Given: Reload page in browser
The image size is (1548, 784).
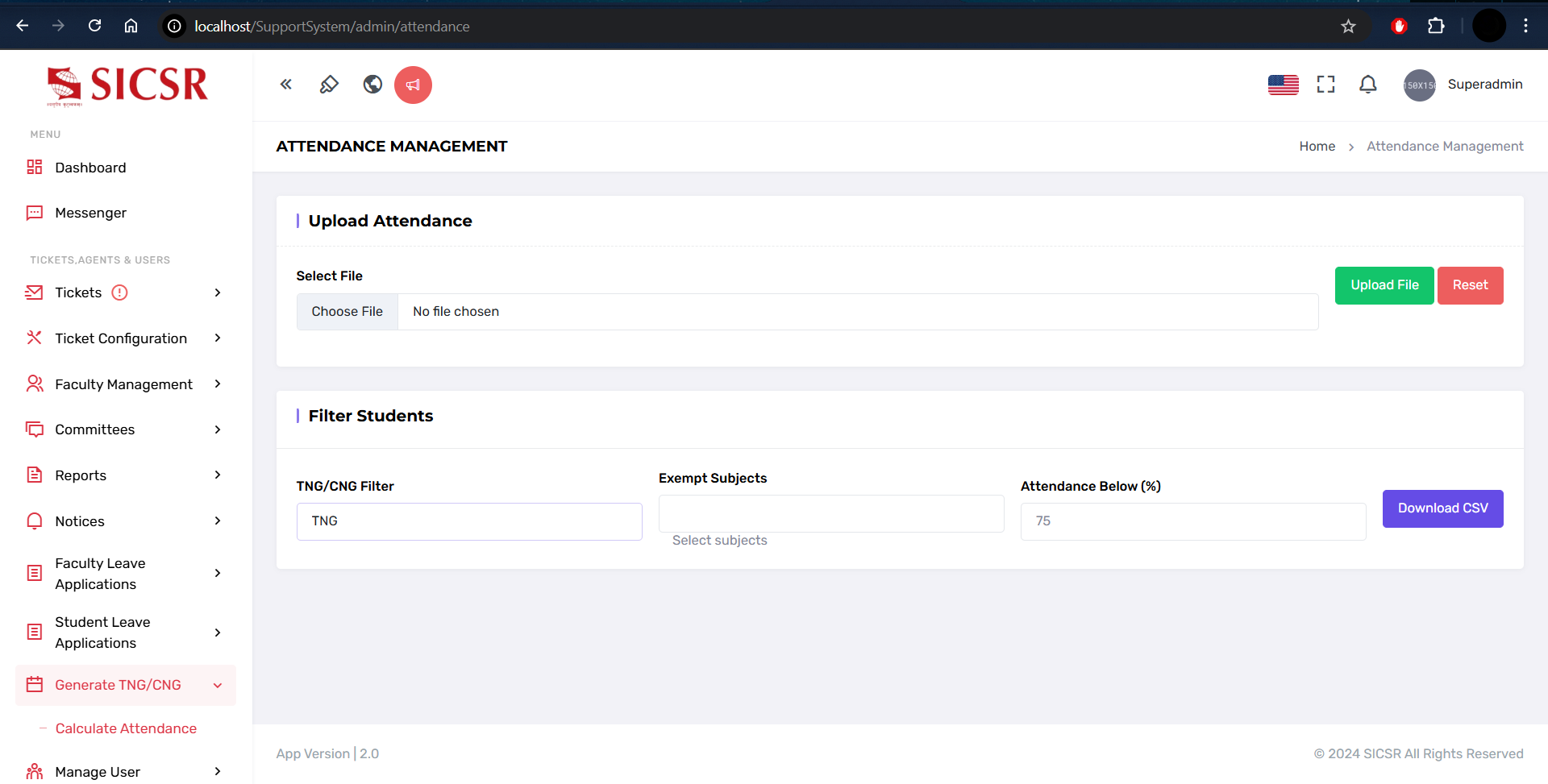Looking at the screenshot, I should (94, 26).
